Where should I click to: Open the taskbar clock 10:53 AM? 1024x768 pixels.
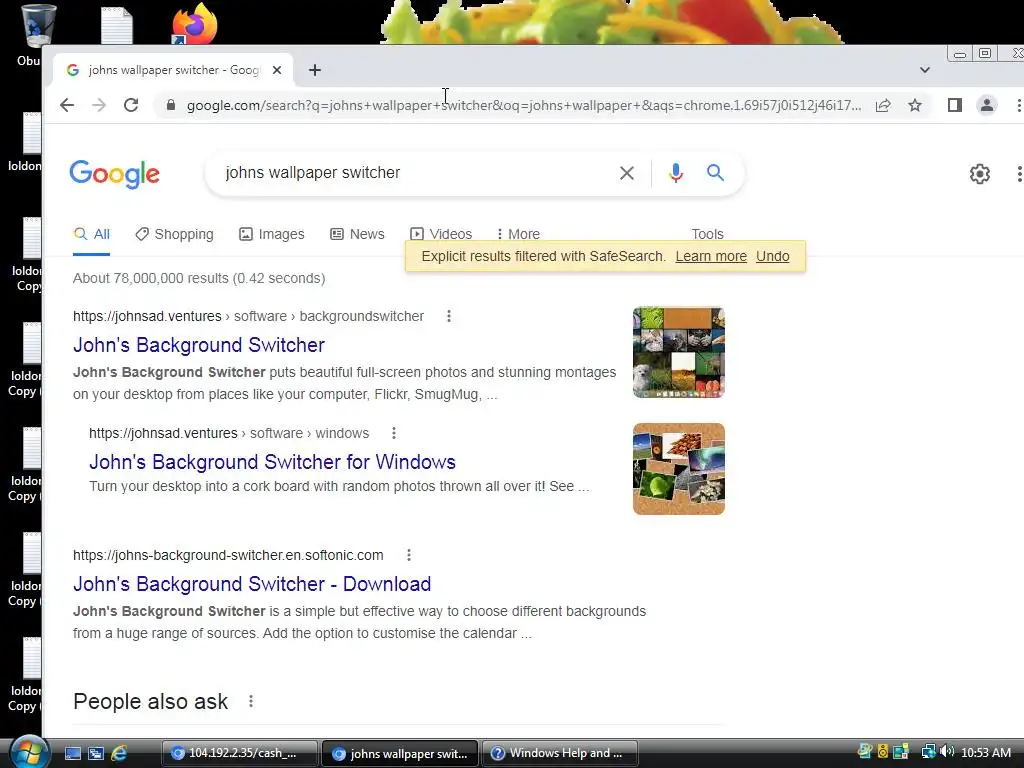986,752
